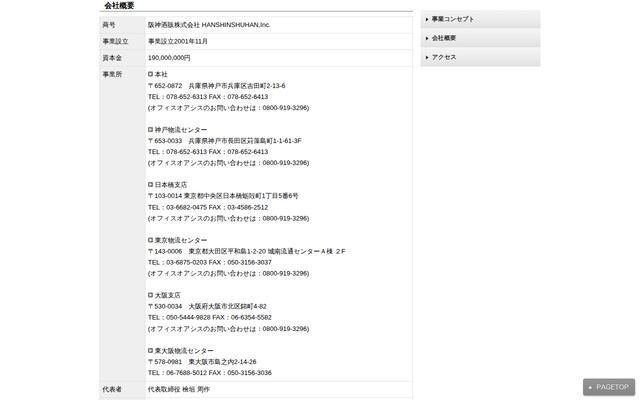Select the address line starting 〒653-0033

(x=224, y=141)
